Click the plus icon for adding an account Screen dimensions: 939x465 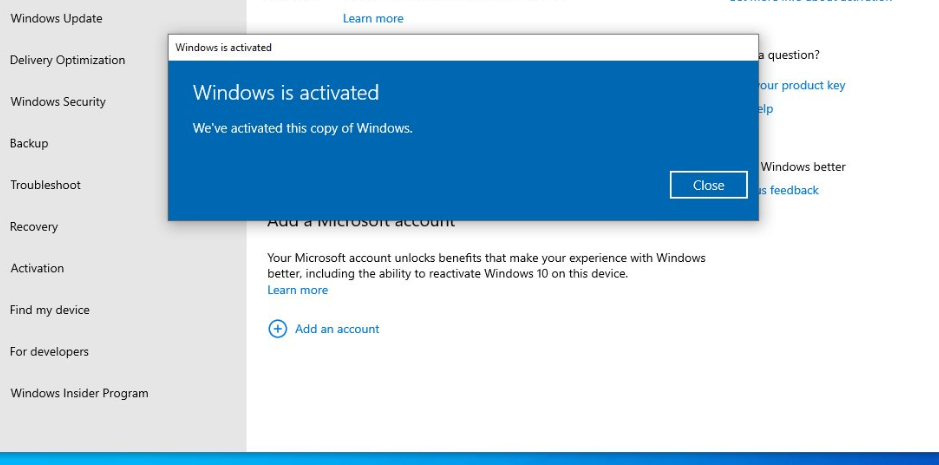tap(277, 329)
